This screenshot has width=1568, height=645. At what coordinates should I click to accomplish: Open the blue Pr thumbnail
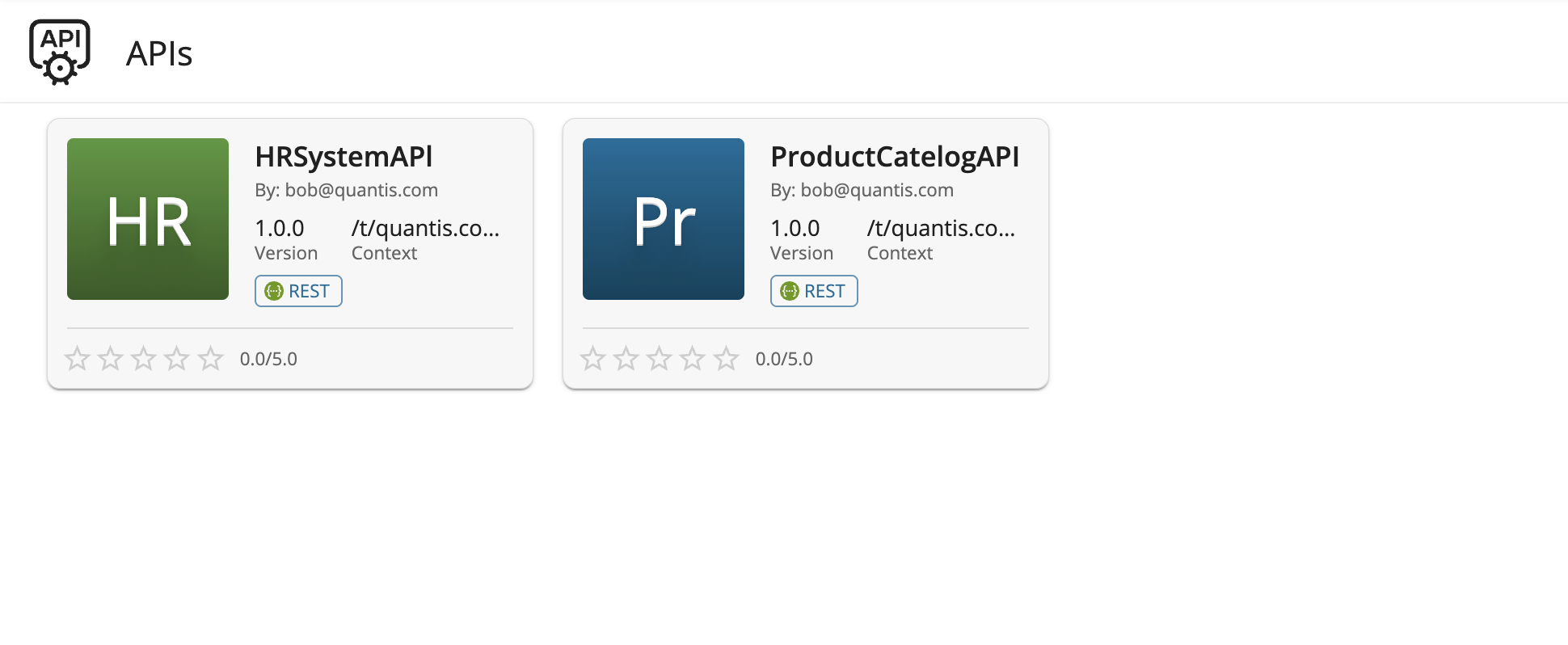click(x=663, y=219)
